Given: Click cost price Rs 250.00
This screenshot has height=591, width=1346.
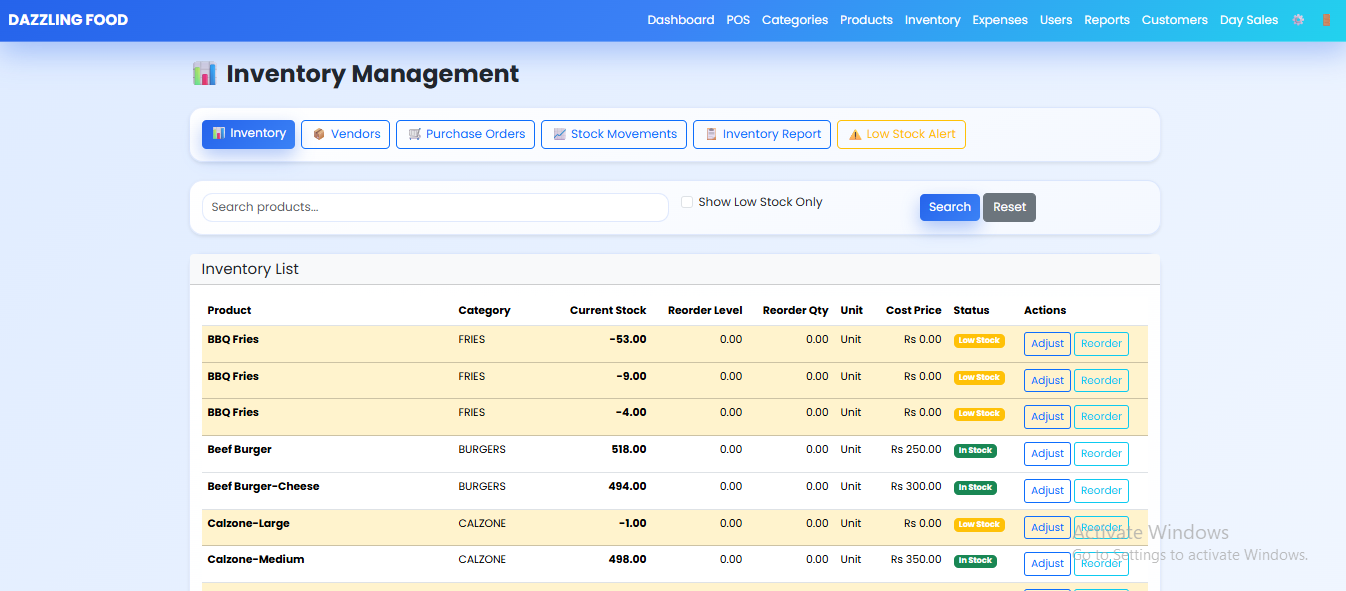Looking at the screenshot, I should click(916, 450).
